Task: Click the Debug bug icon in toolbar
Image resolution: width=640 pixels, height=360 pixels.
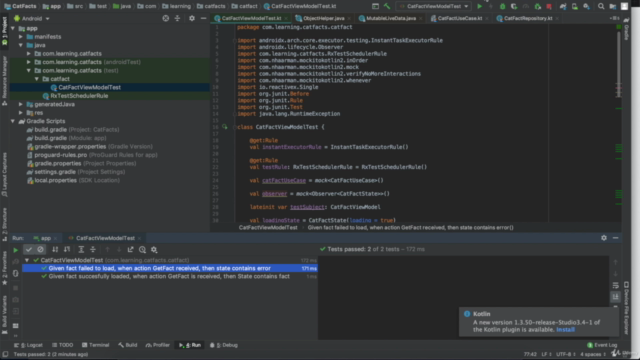Action: (502, 6)
